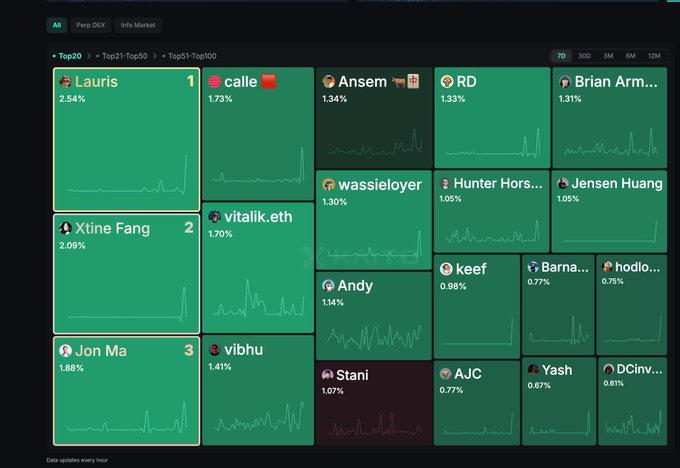Click rank number 3 on Jon Ma card

pyautogui.click(x=189, y=350)
